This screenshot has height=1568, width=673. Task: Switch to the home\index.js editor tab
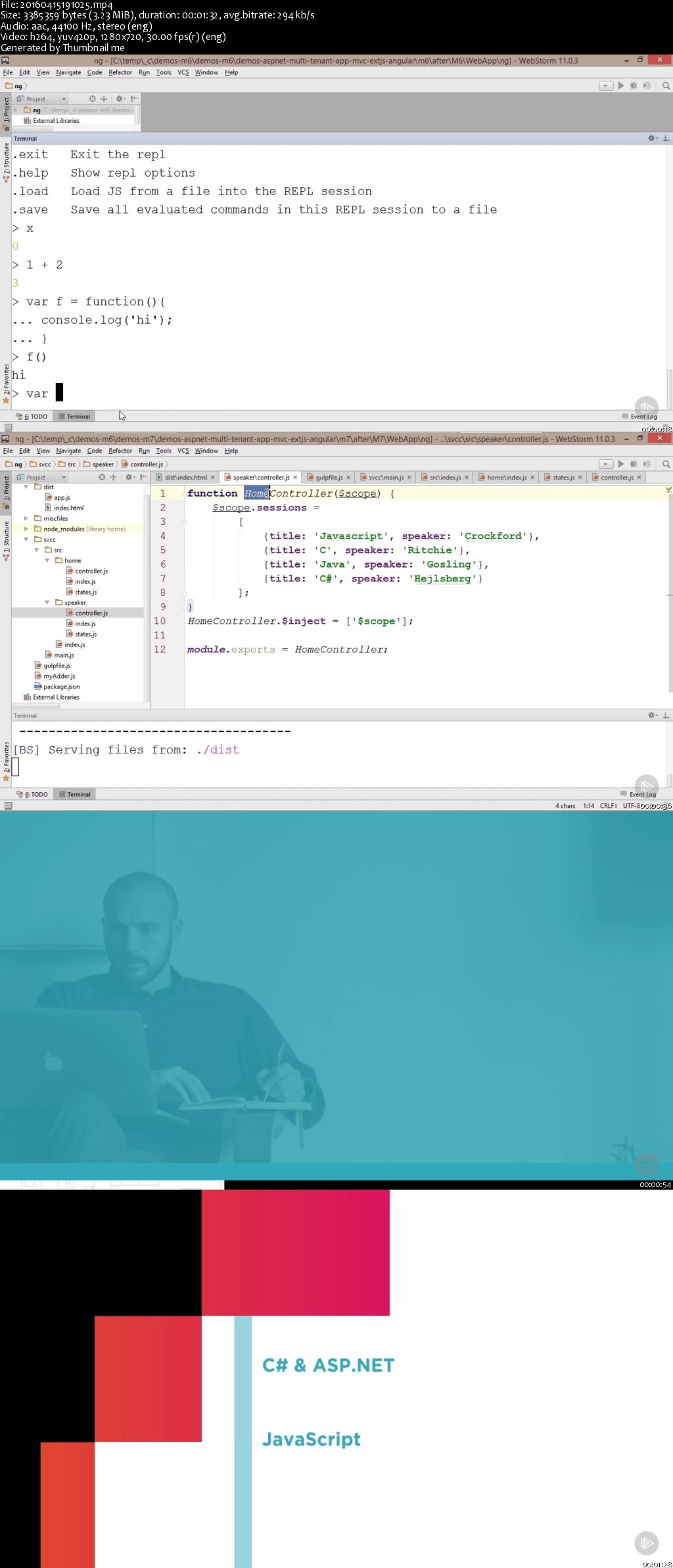tap(506, 478)
